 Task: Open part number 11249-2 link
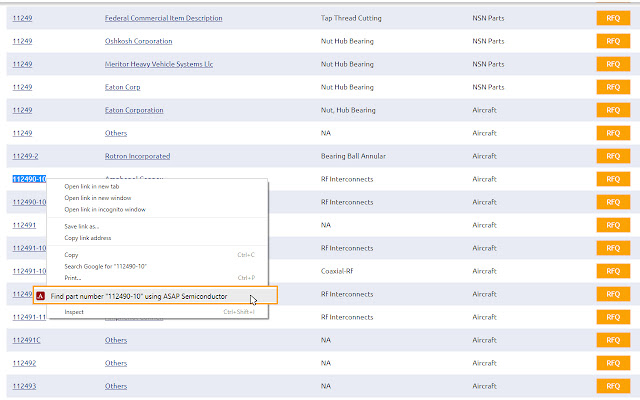point(25,156)
